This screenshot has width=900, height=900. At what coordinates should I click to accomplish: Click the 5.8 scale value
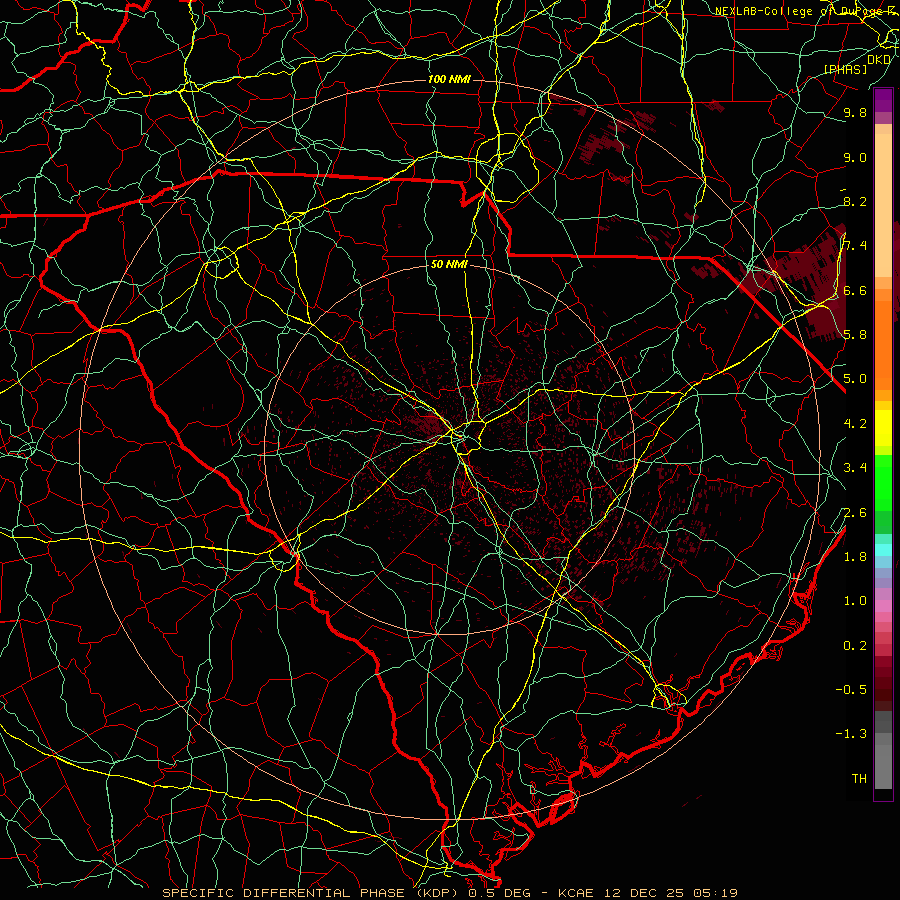tap(855, 335)
